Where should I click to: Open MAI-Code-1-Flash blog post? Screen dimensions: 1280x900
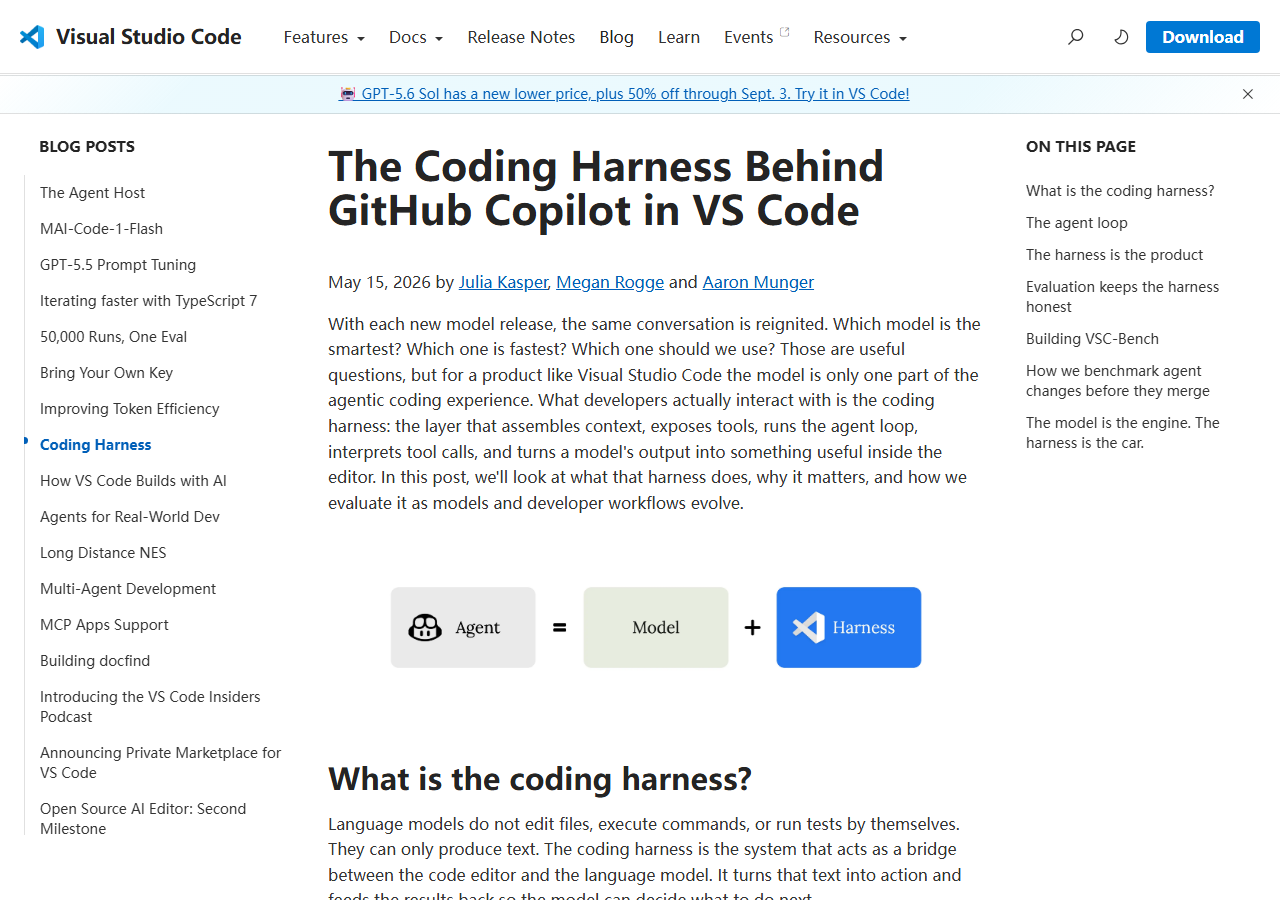click(x=101, y=229)
